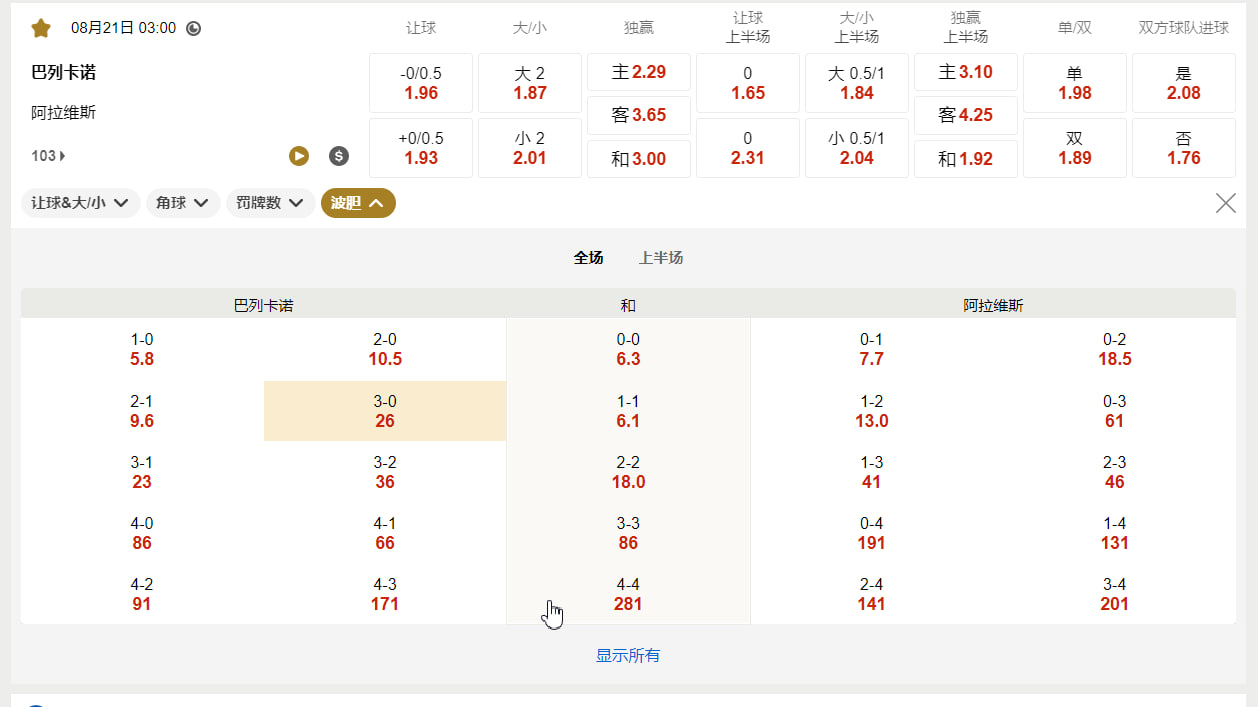Pick correct score 2-1 at 9.6
Image resolution: width=1258 pixels, height=707 pixels.
[x=142, y=411]
